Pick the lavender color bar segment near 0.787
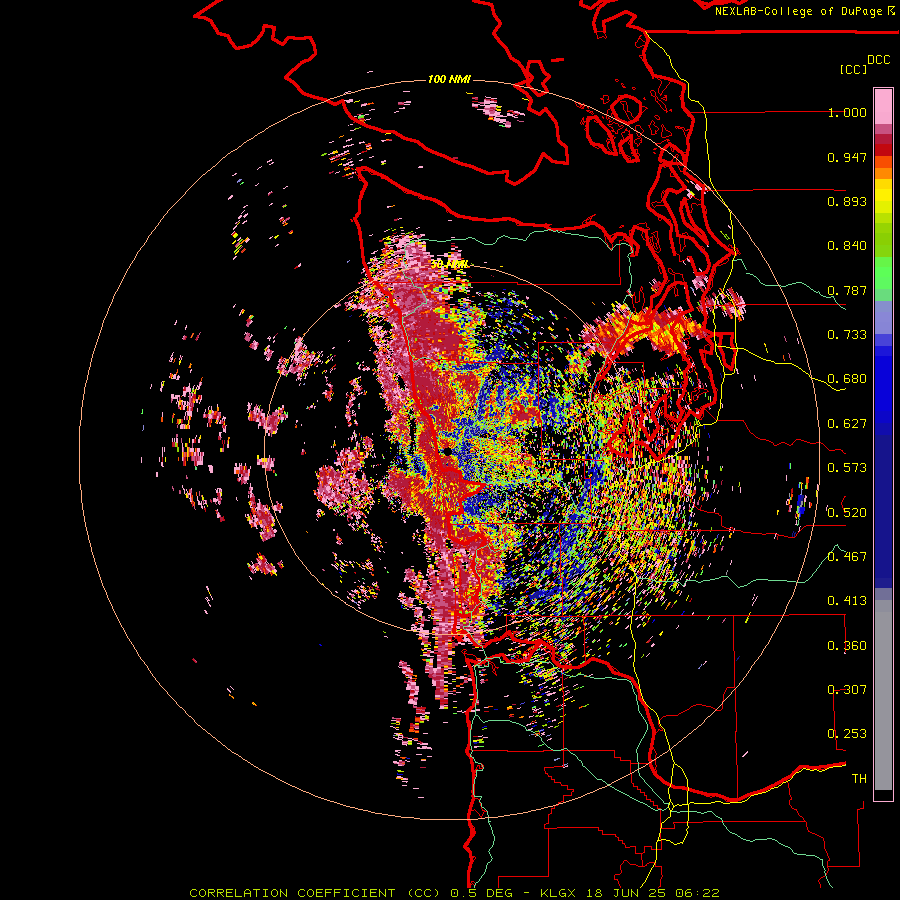The height and width of the screenshot is (900, 900). pos(883,317)
